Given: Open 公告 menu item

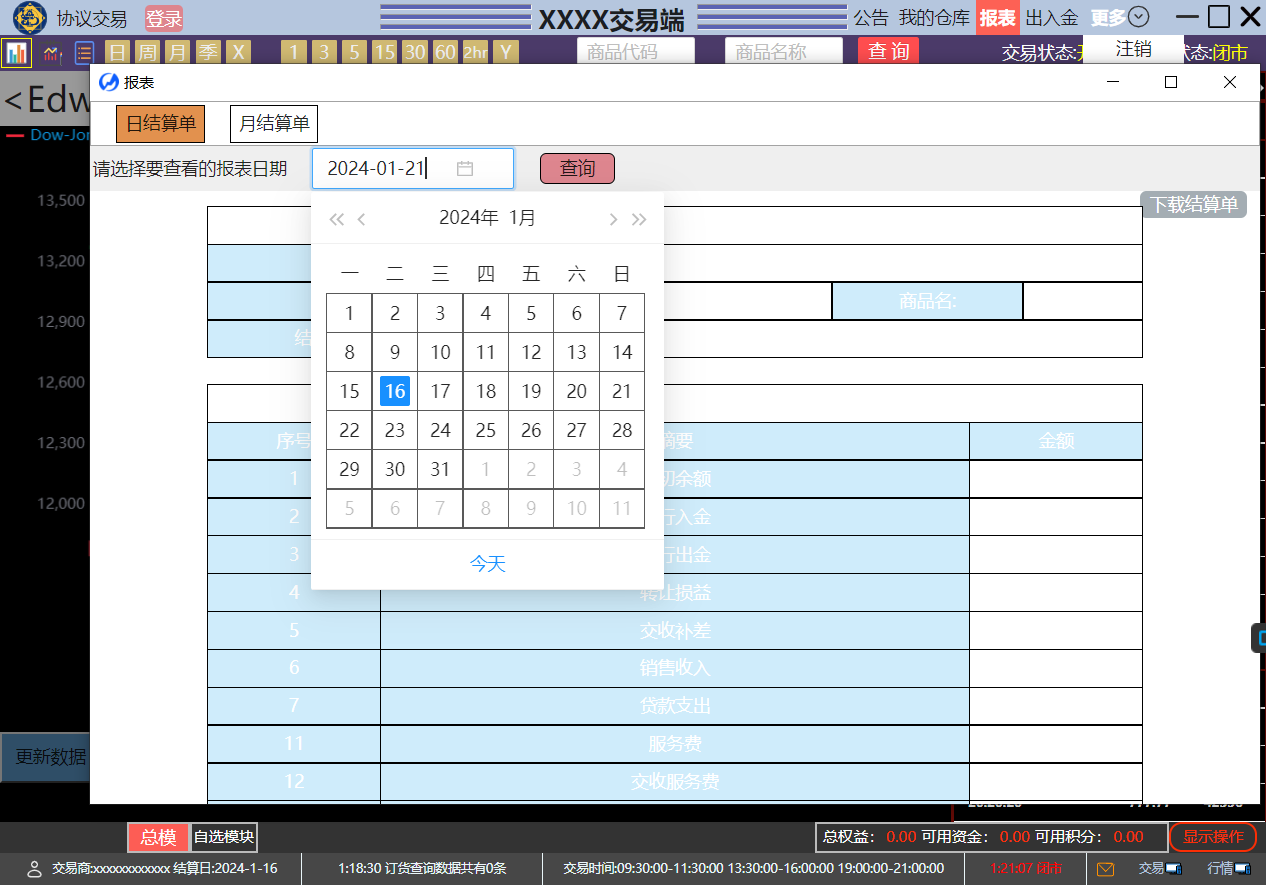Looking at the screenshot, I should point(871,17).
